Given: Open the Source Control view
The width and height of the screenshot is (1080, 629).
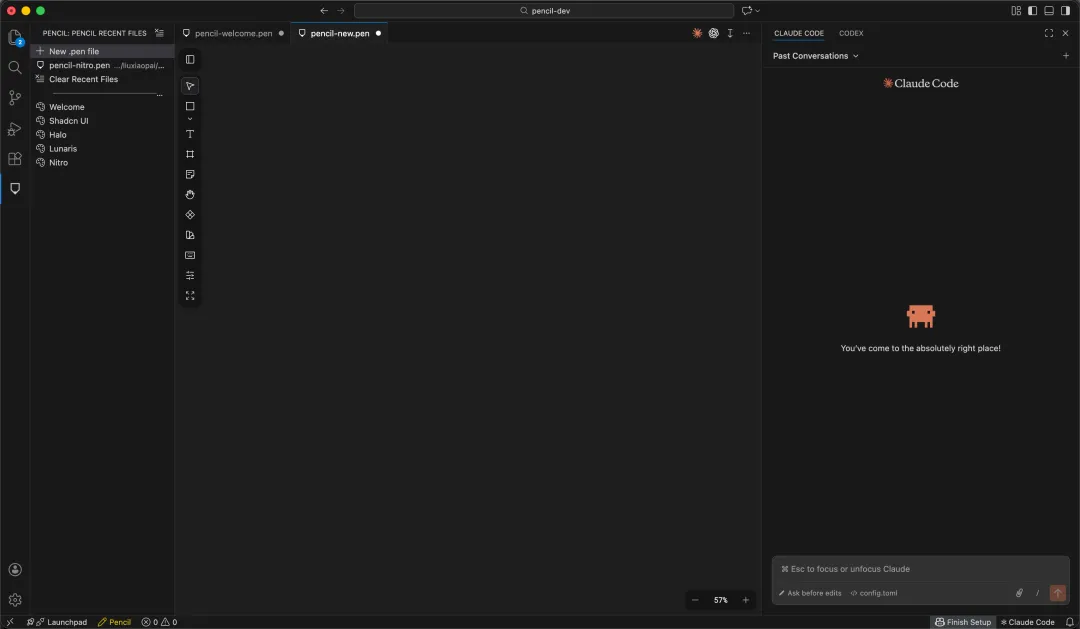Looking at the screenshot, I should tap(14, 98).
